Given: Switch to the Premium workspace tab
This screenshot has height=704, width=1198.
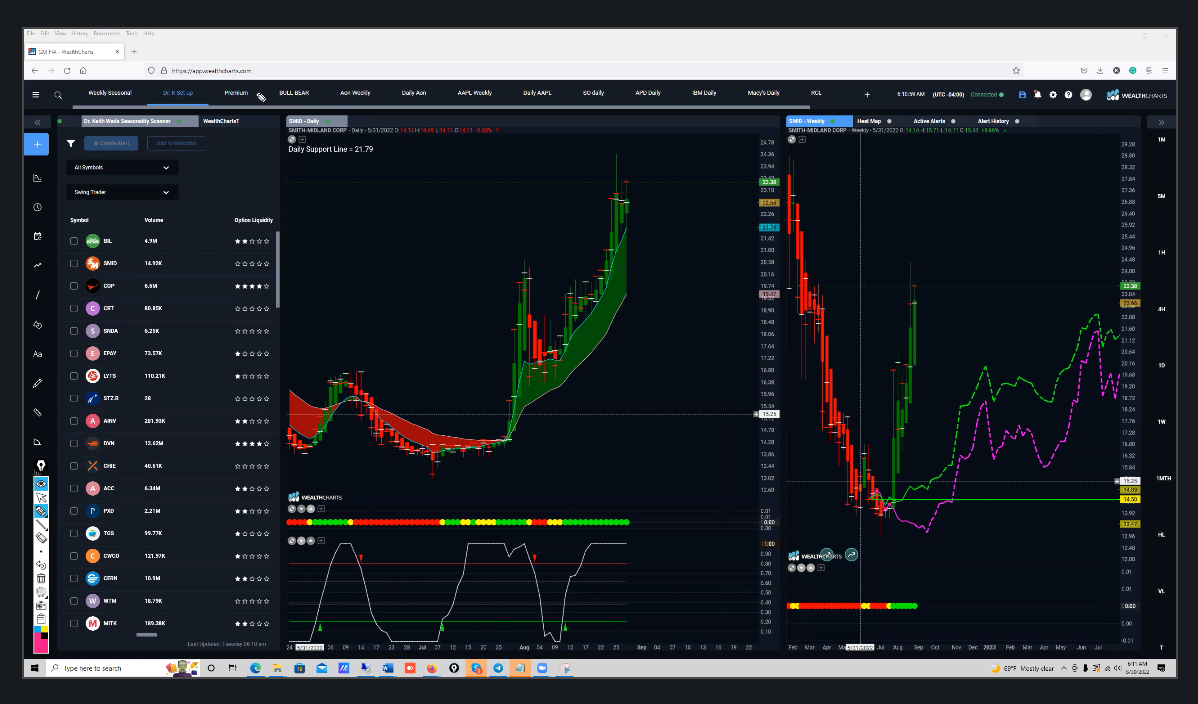Looking at the screenshot, I should point(236,93).
